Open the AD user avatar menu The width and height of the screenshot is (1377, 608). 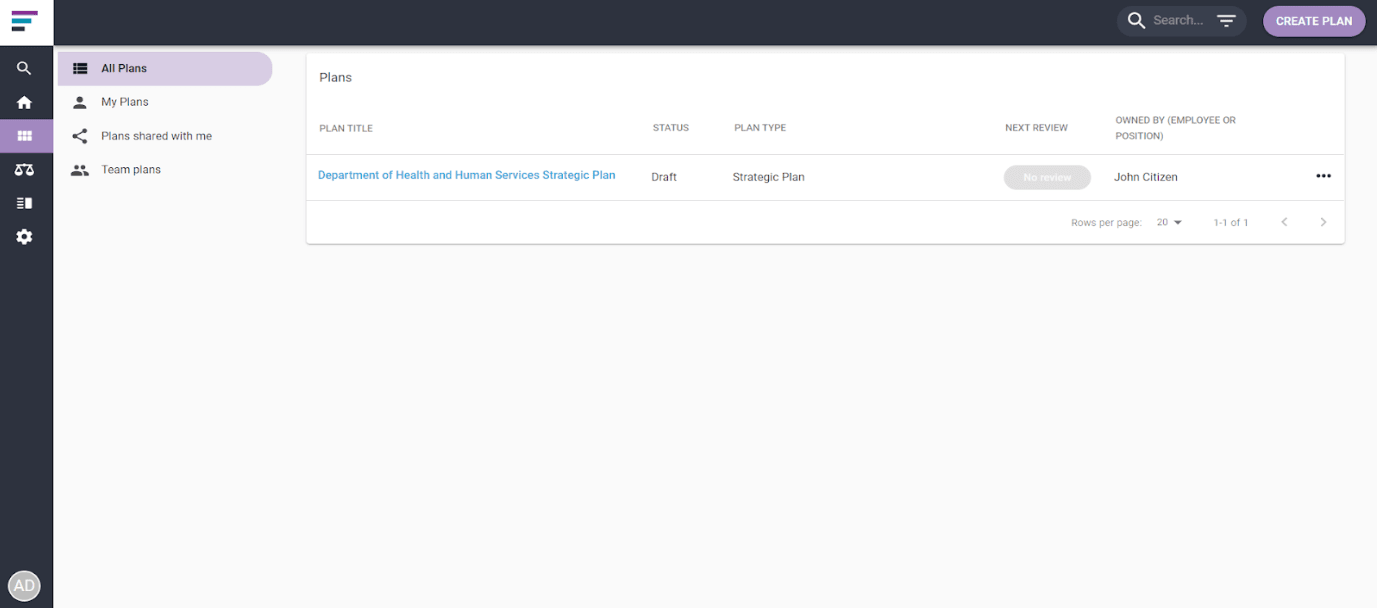pyautogui.click(x=24, y=586)
